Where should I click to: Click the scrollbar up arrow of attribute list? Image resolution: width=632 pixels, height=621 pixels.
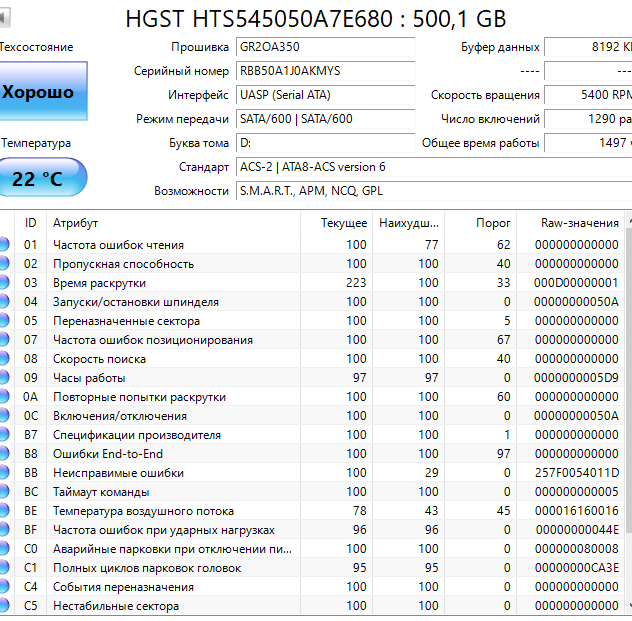(629, 220)
